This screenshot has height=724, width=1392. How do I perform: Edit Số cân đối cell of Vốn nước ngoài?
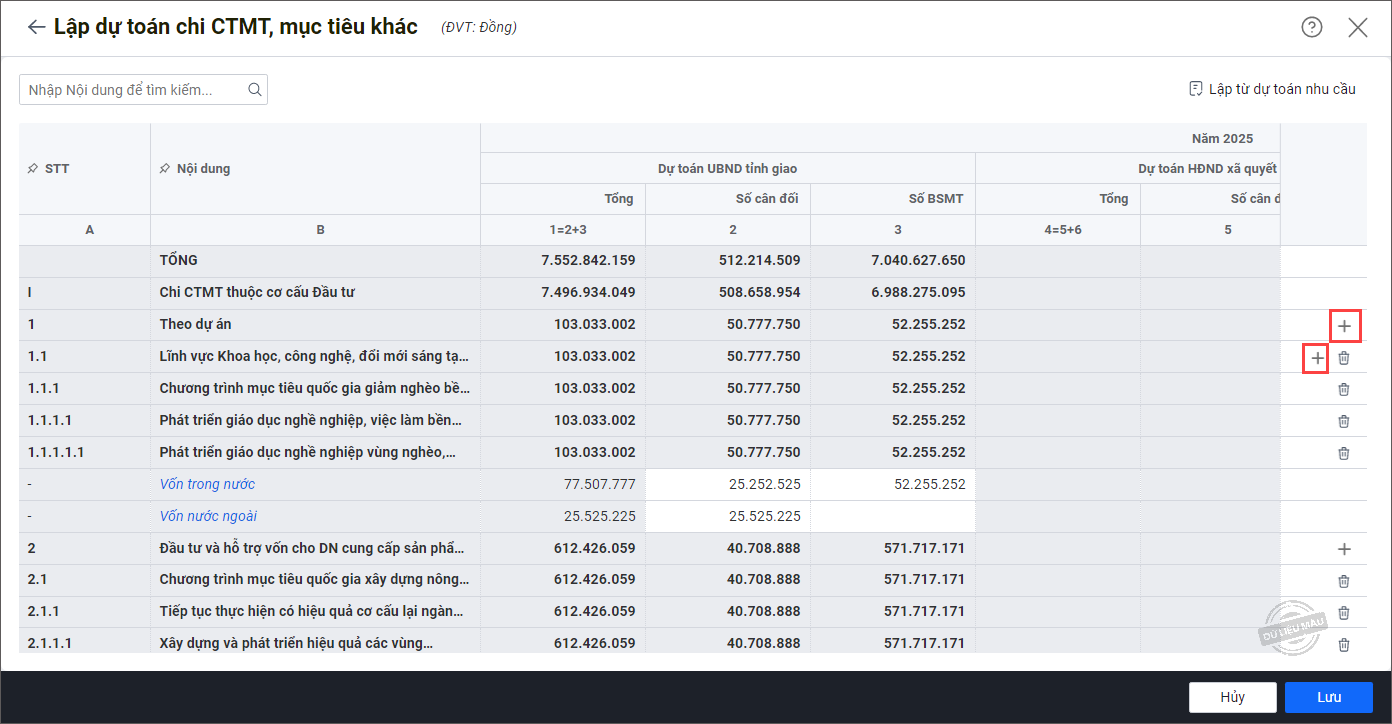(x=727, y=517)
